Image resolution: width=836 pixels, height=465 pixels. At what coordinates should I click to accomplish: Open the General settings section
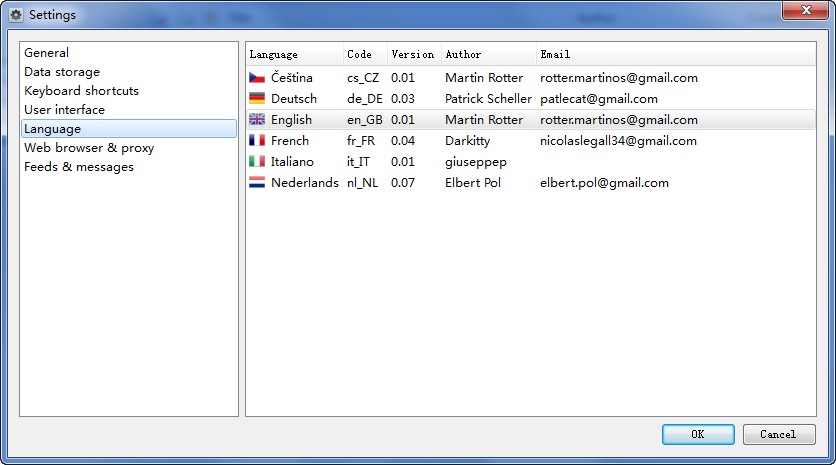pos(128,53)
